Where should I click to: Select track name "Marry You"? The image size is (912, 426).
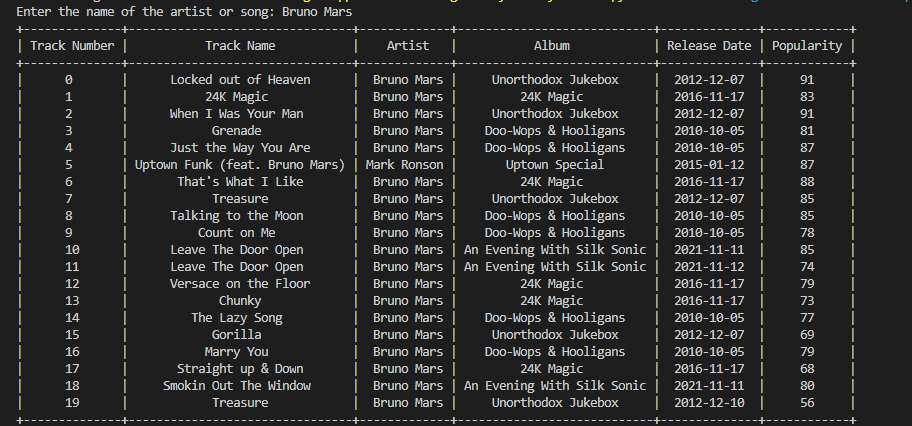[237, 352]
